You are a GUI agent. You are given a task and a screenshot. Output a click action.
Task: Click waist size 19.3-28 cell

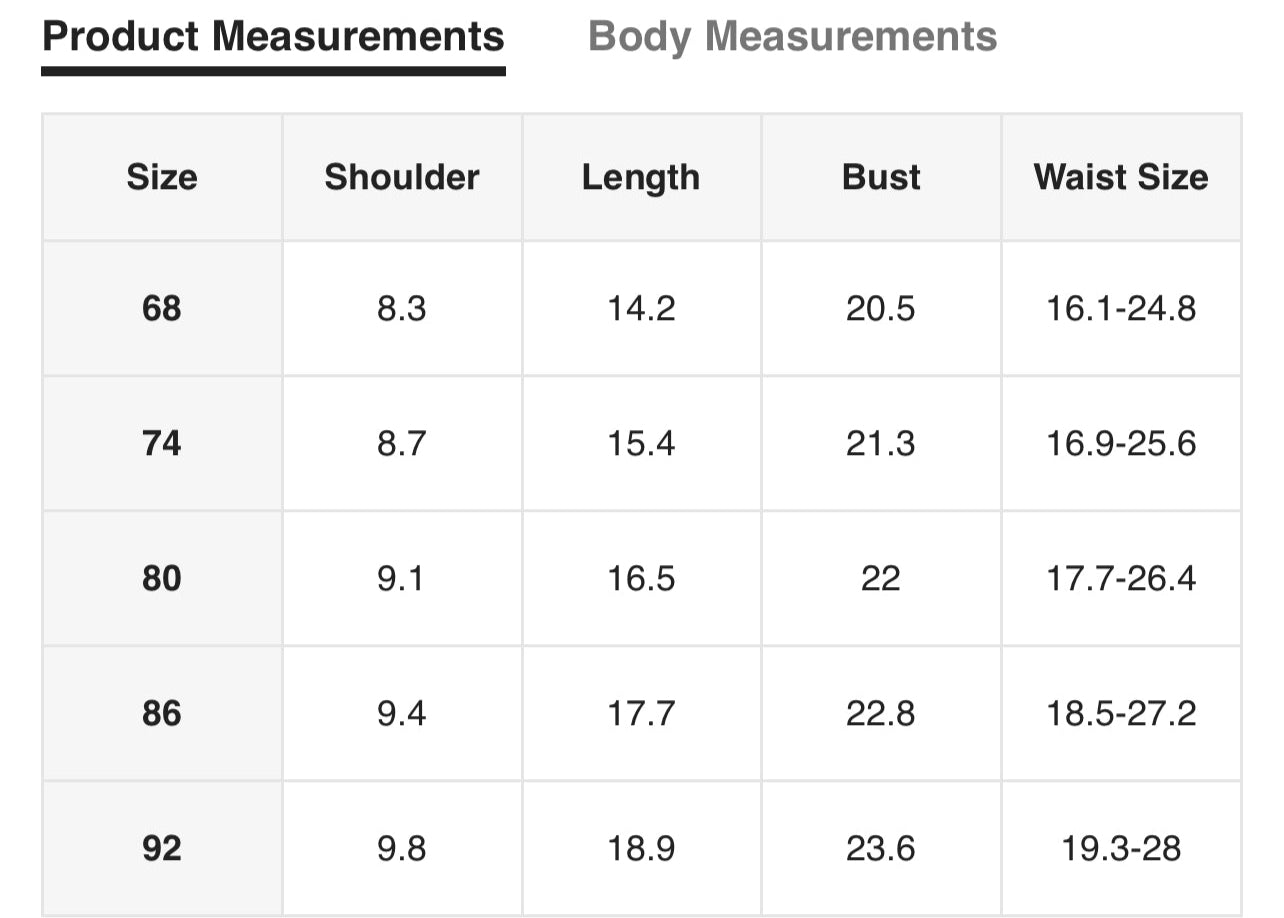1121,848
